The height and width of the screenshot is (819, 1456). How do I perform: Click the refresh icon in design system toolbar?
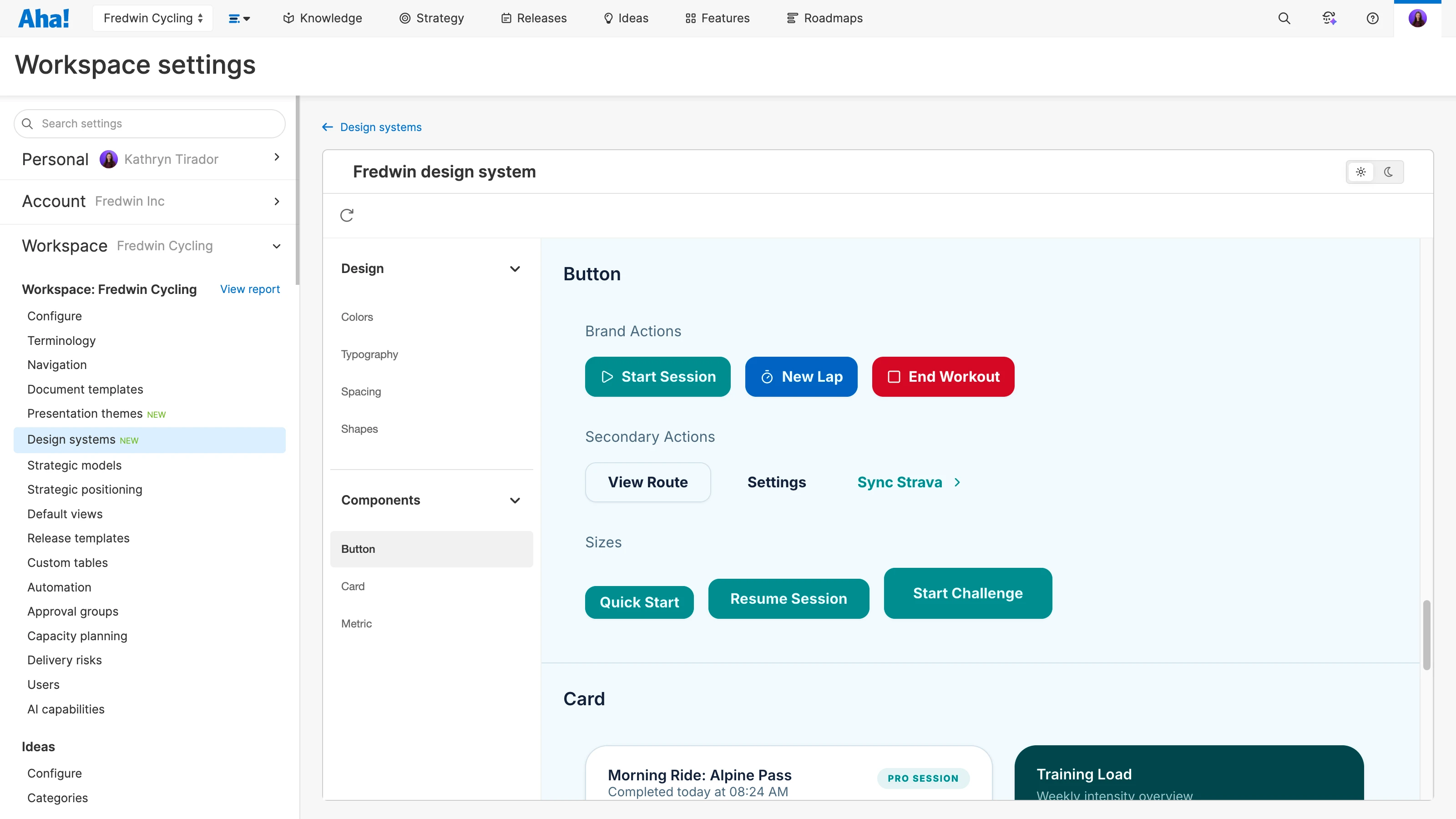coord(347,215)
